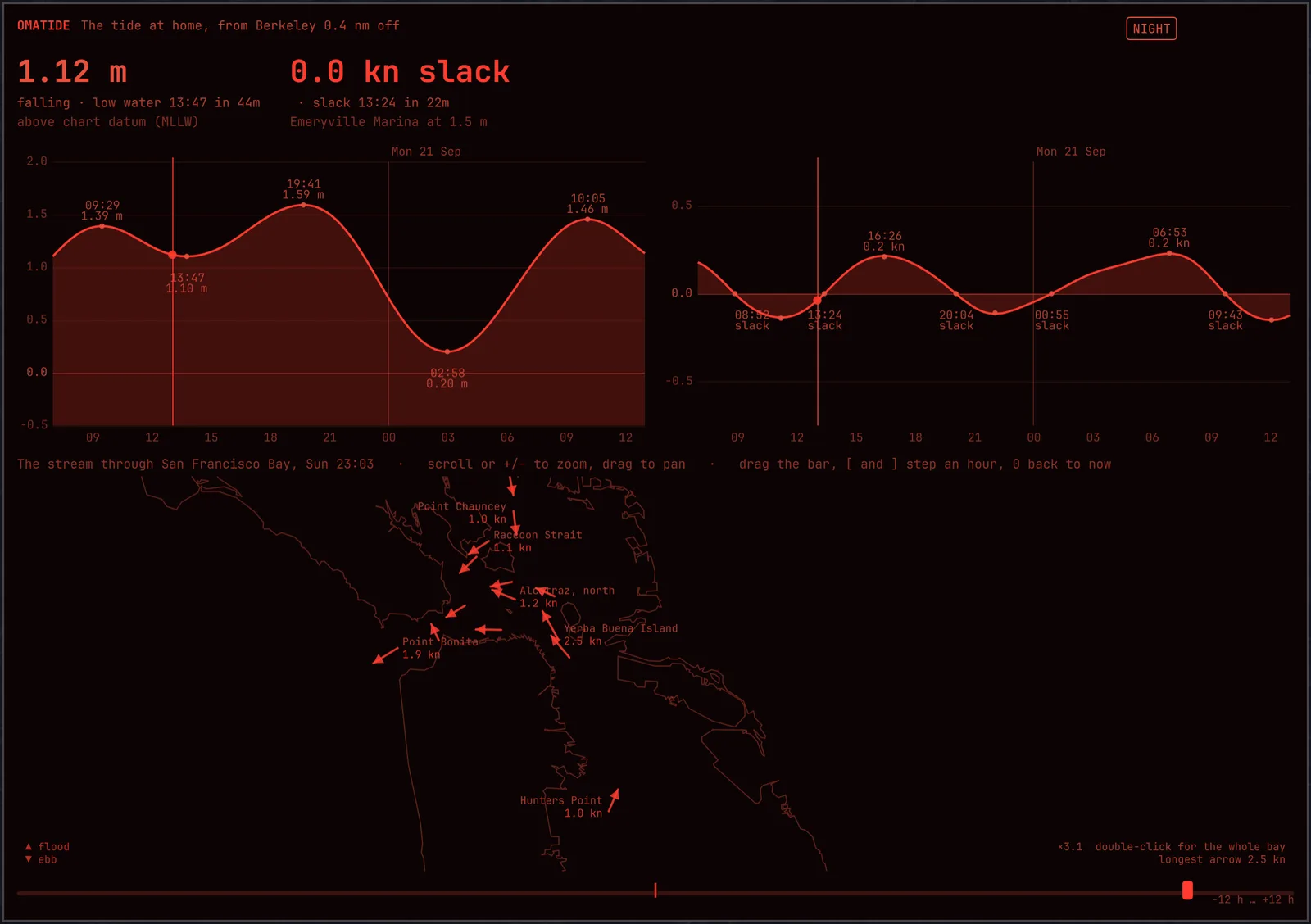Click the center now-marker on the time bar
Image resolution: width=1311 pixels, height=924 pixels.
(655, 890)
